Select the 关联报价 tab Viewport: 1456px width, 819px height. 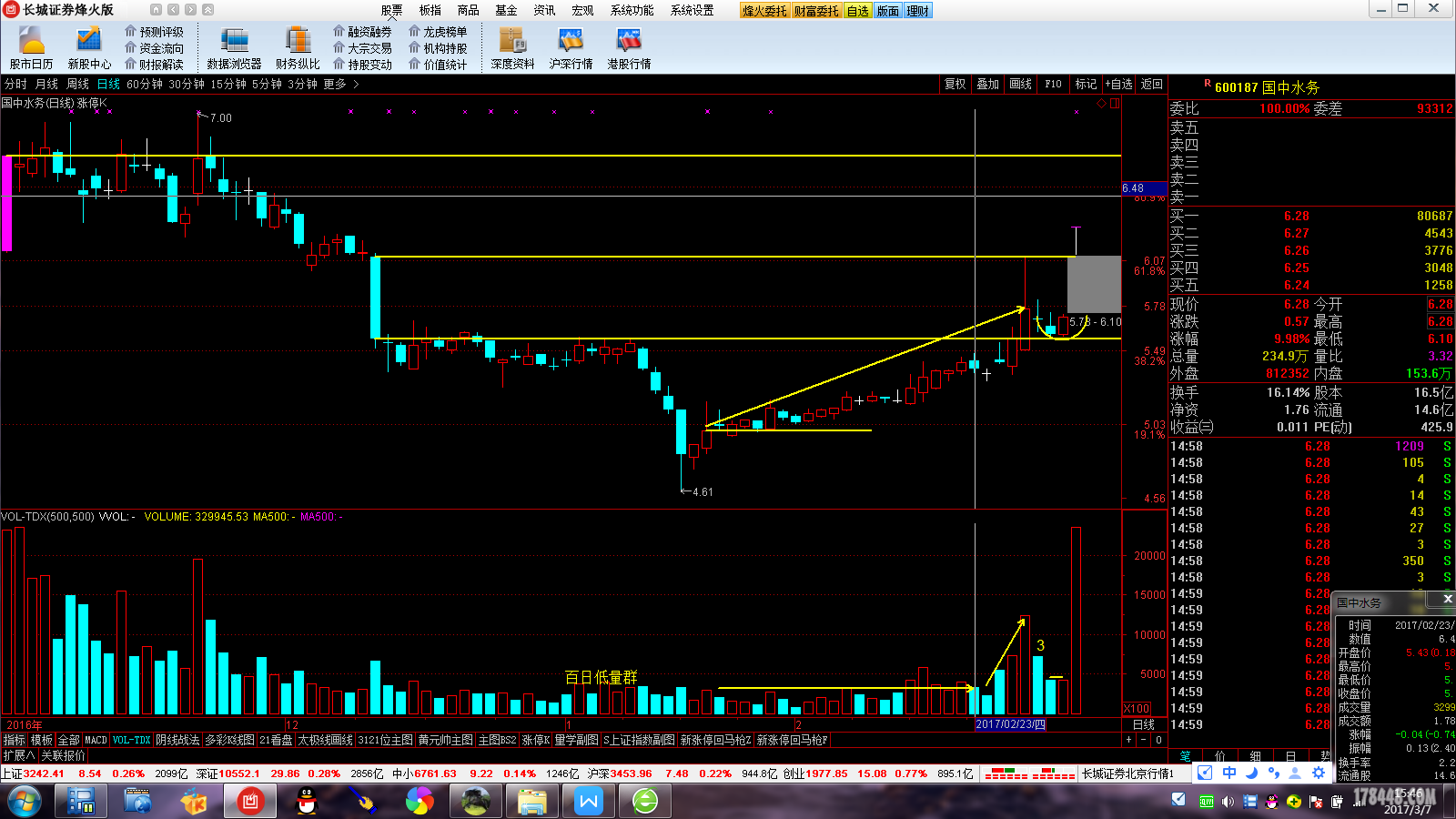click(63, 755)
